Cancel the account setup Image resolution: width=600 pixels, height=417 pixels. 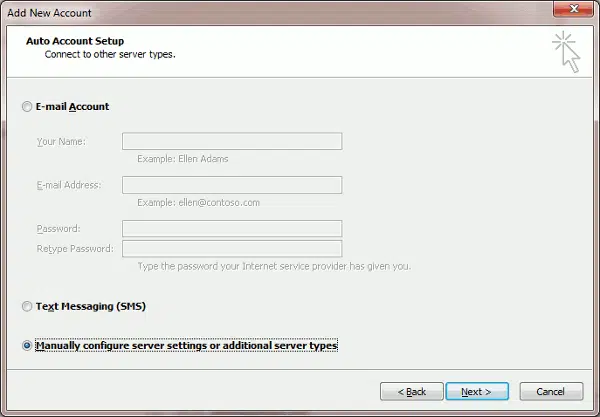click(x=551, y=391)
